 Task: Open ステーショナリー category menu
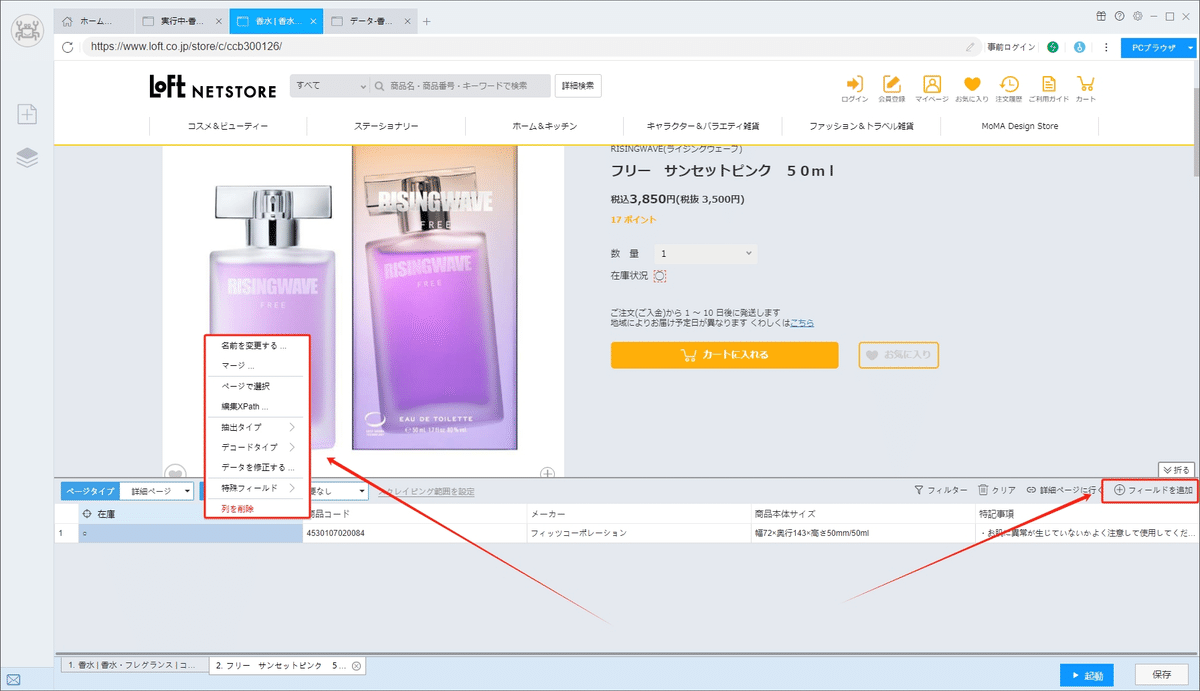point(386,126)
